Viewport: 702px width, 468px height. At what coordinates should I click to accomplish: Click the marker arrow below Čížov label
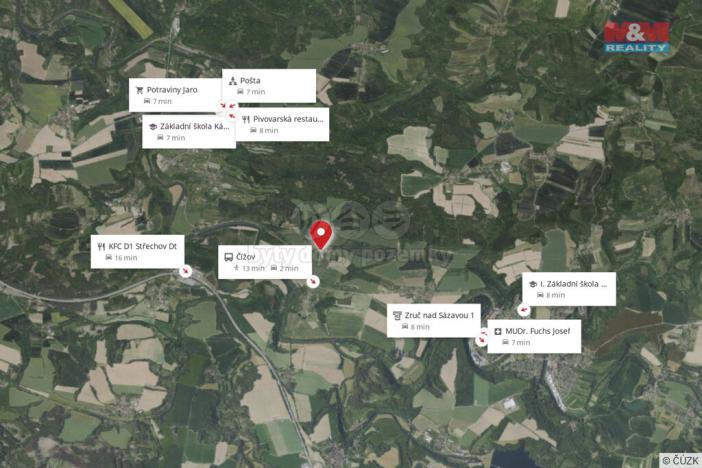[x=313, y=281]
